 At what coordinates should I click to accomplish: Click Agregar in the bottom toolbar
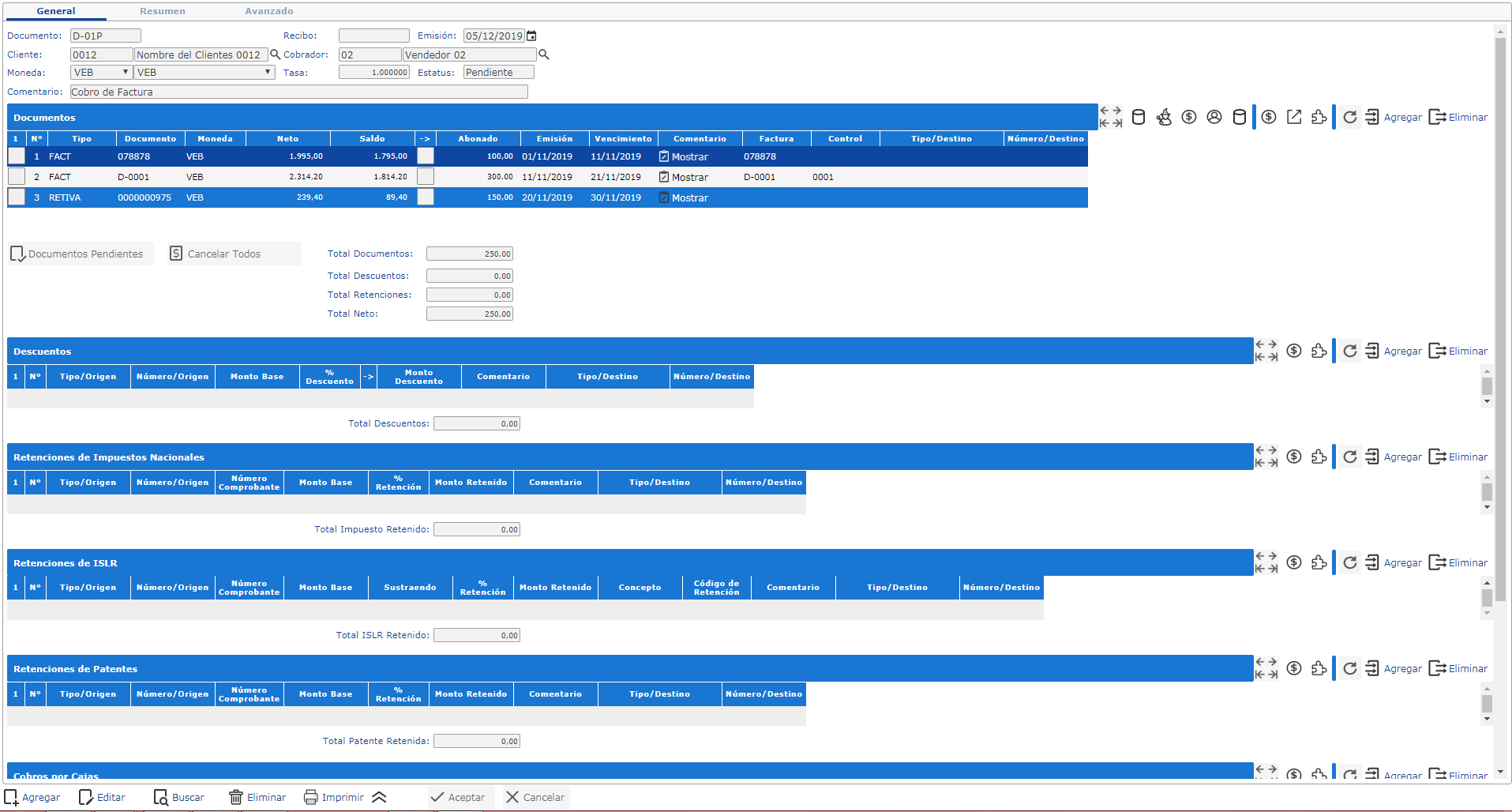coord(32,797)
